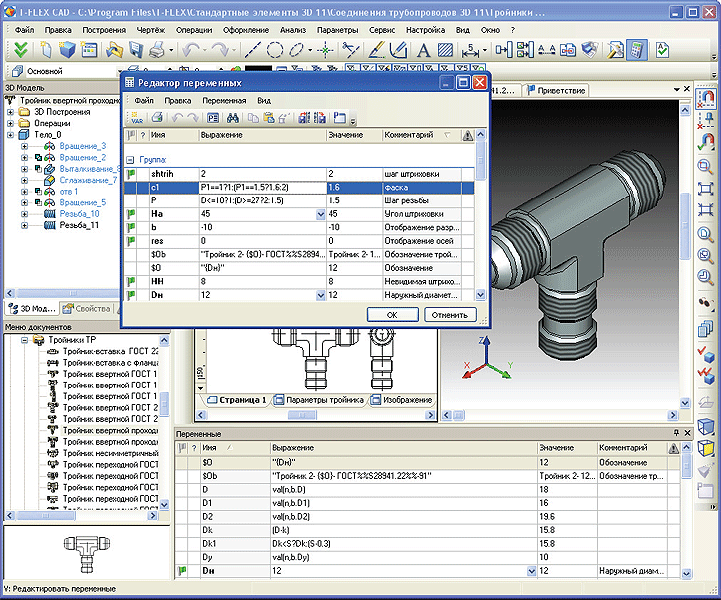Expand the Резьба_10 node

[x=24, y=214]
